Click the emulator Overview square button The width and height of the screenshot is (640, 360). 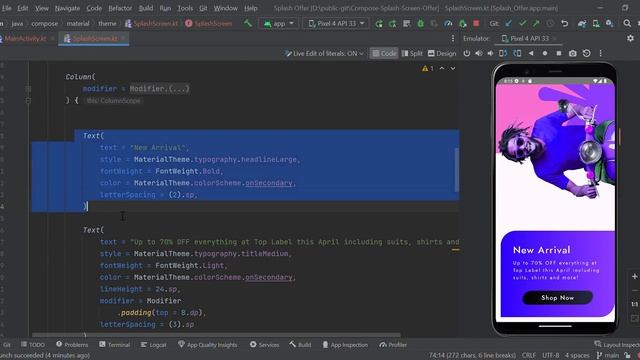click(x=559, y=53)
